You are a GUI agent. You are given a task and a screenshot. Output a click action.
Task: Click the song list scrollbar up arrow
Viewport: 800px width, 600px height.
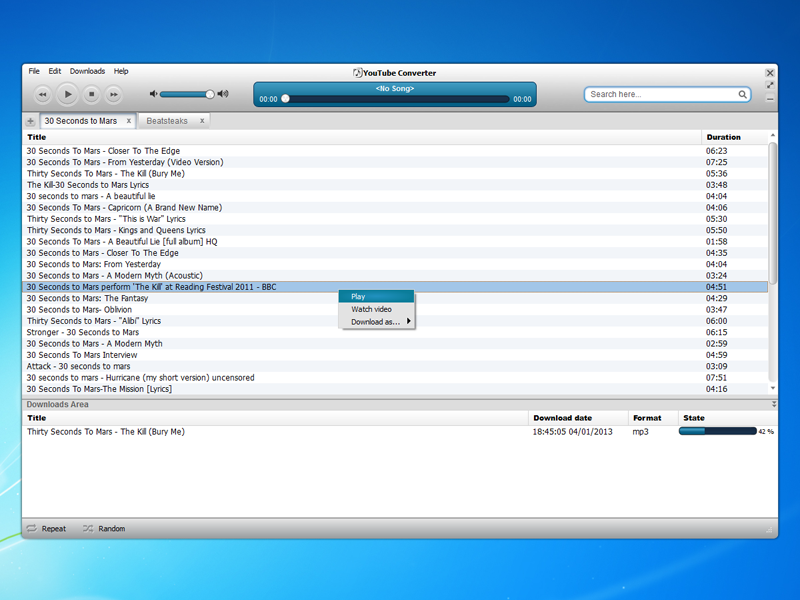tap(773, 136)
